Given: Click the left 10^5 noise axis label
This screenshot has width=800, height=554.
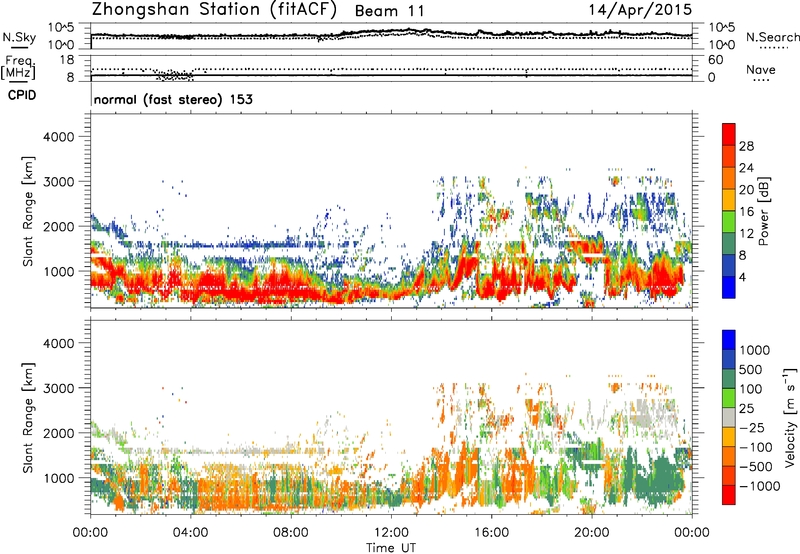Looking at the screenshot, I should pyautogui.click(x=61, y=28).
